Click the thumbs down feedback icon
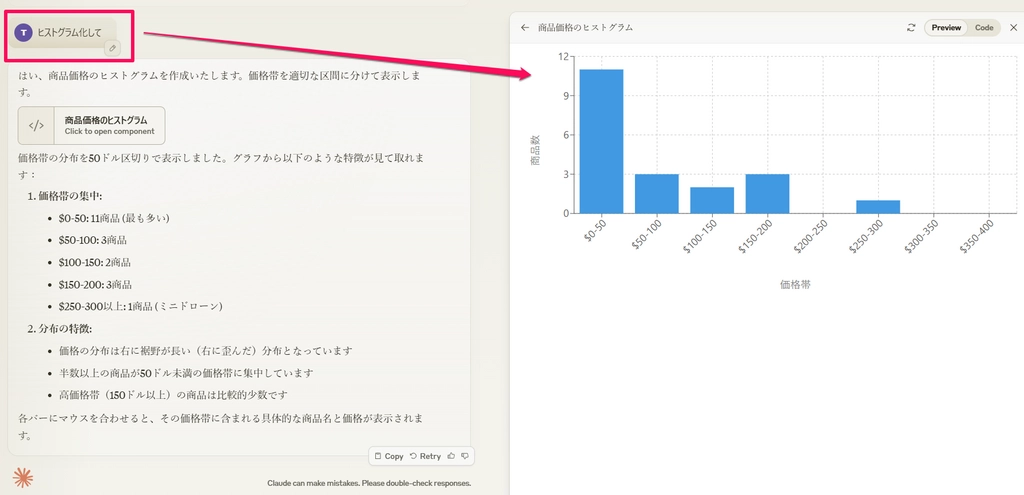 tap(464, 456)
